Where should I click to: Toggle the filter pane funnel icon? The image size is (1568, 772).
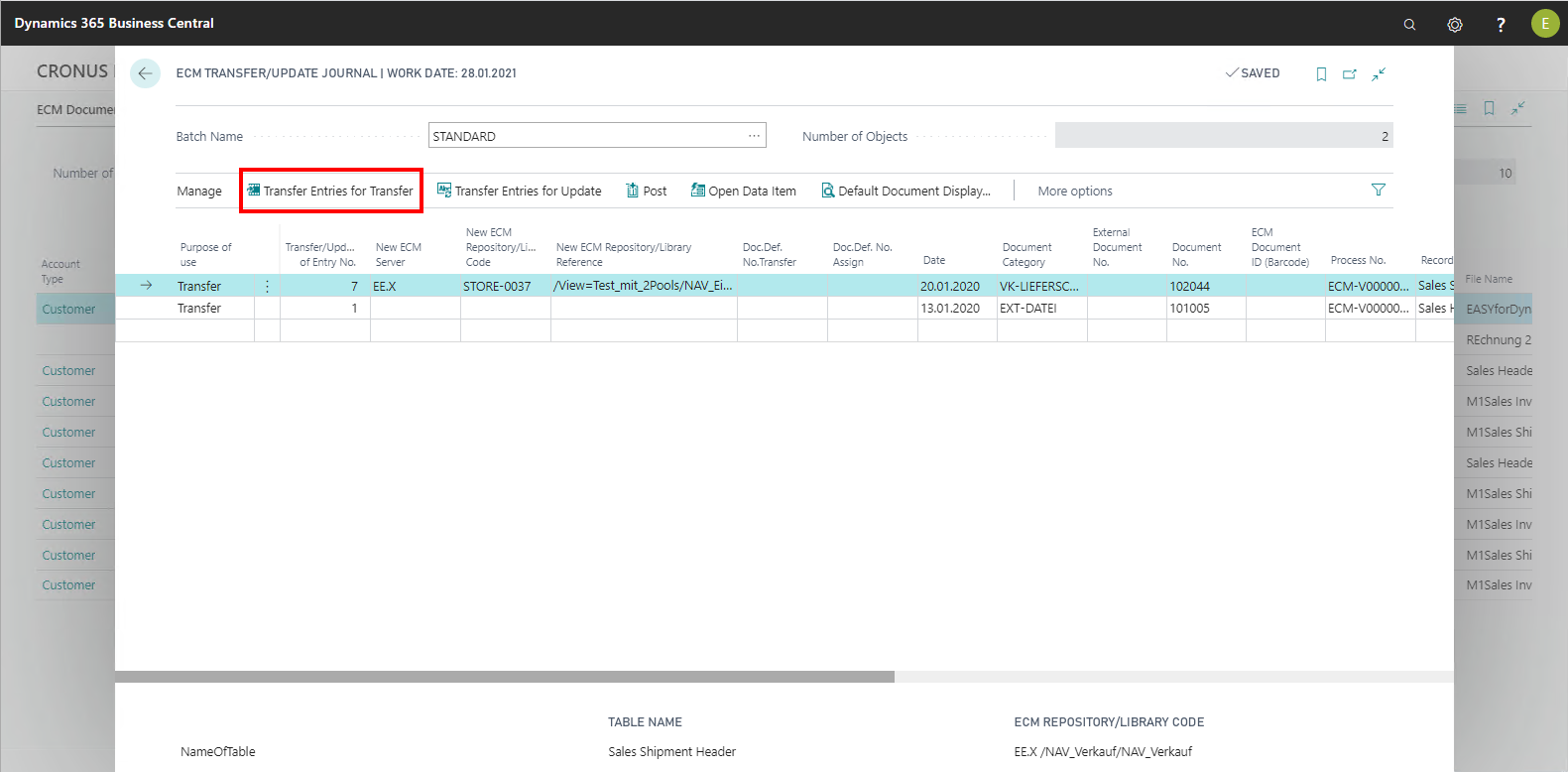coord(1378,191)
